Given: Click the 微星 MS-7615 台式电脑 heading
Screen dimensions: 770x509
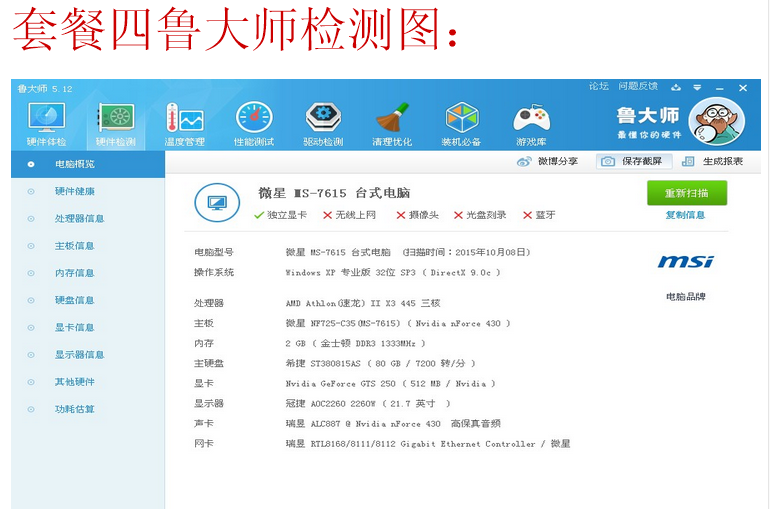Looking at the screenshot, I should (x=334, y=193).
